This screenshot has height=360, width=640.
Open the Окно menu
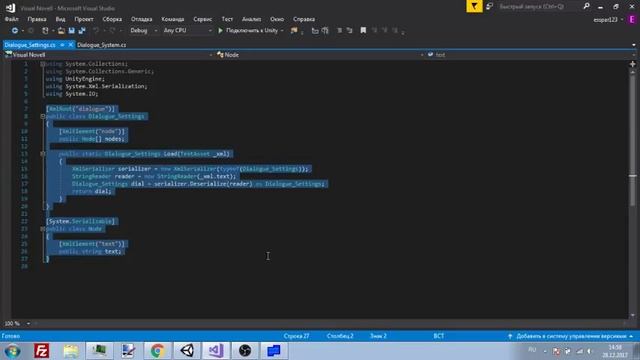tap(277, 19)
